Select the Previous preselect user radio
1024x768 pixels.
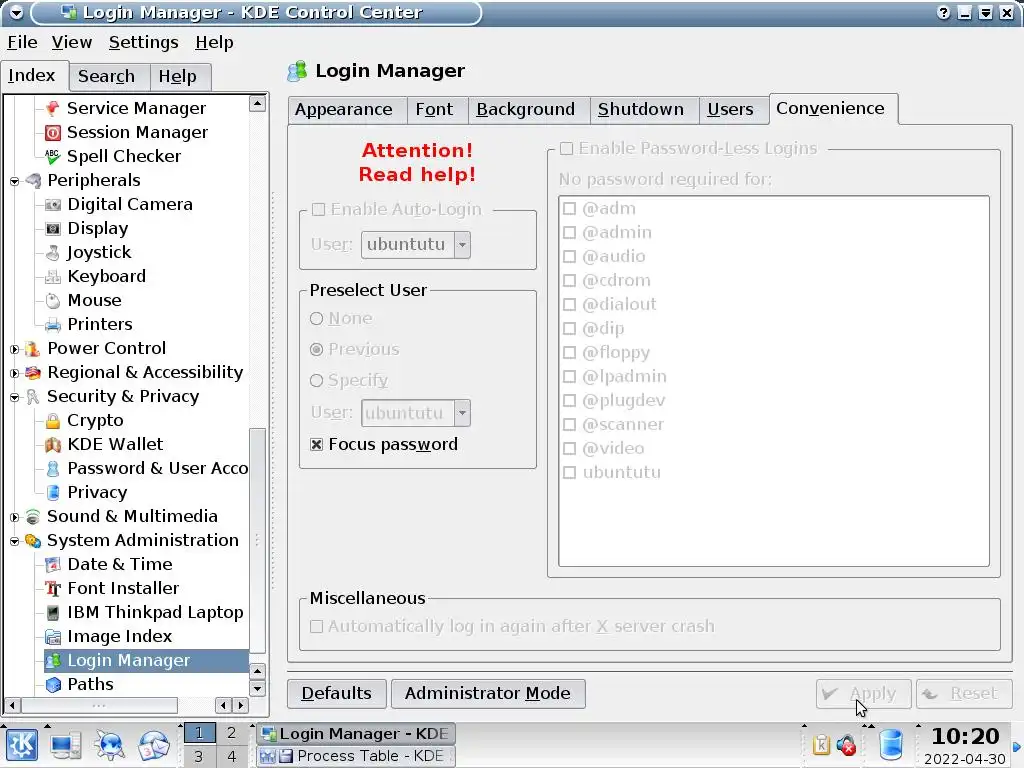[x=317, y=349]
